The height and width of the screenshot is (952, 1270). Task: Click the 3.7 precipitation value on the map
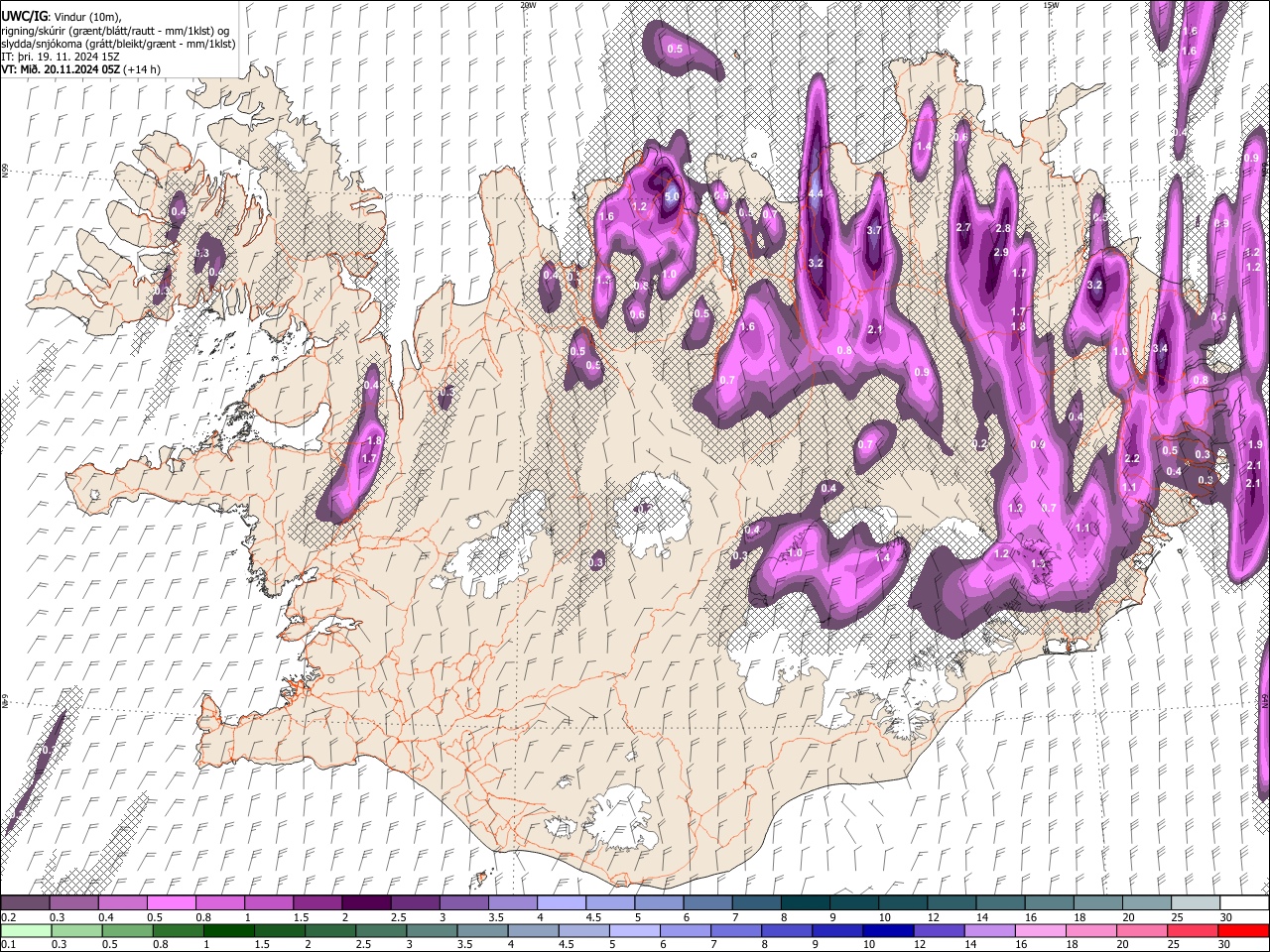point(874,230)
